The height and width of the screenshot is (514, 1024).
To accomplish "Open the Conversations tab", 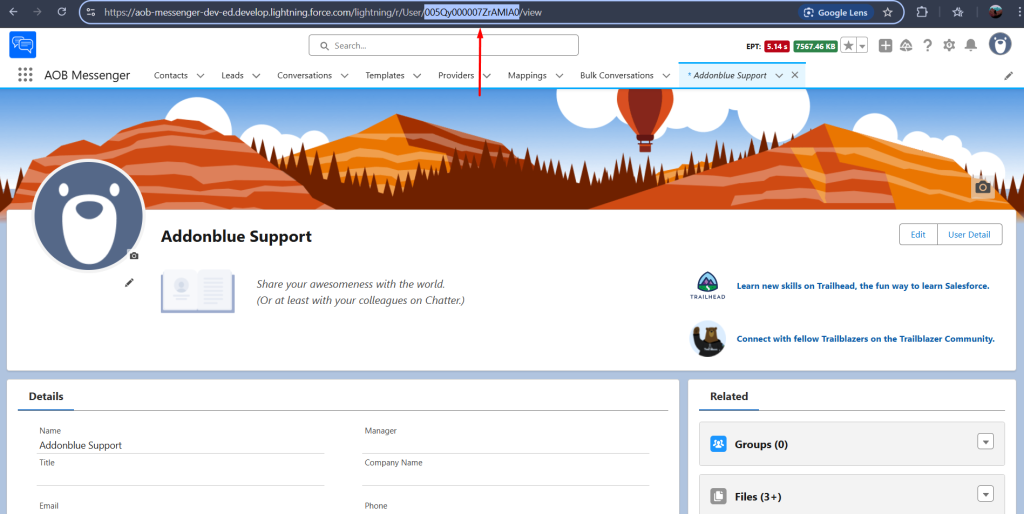I will tap(304, 76).
